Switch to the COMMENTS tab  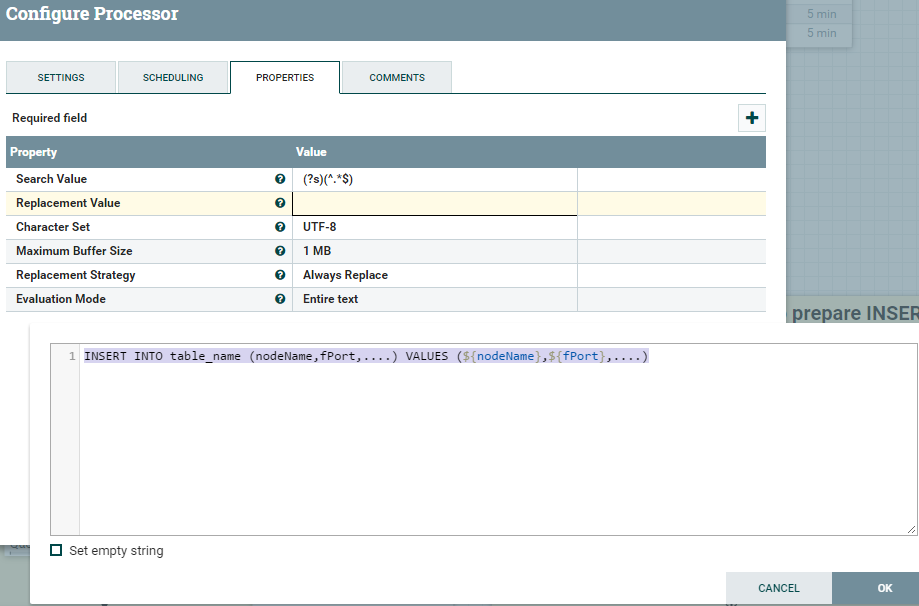[x=396, y=77]
